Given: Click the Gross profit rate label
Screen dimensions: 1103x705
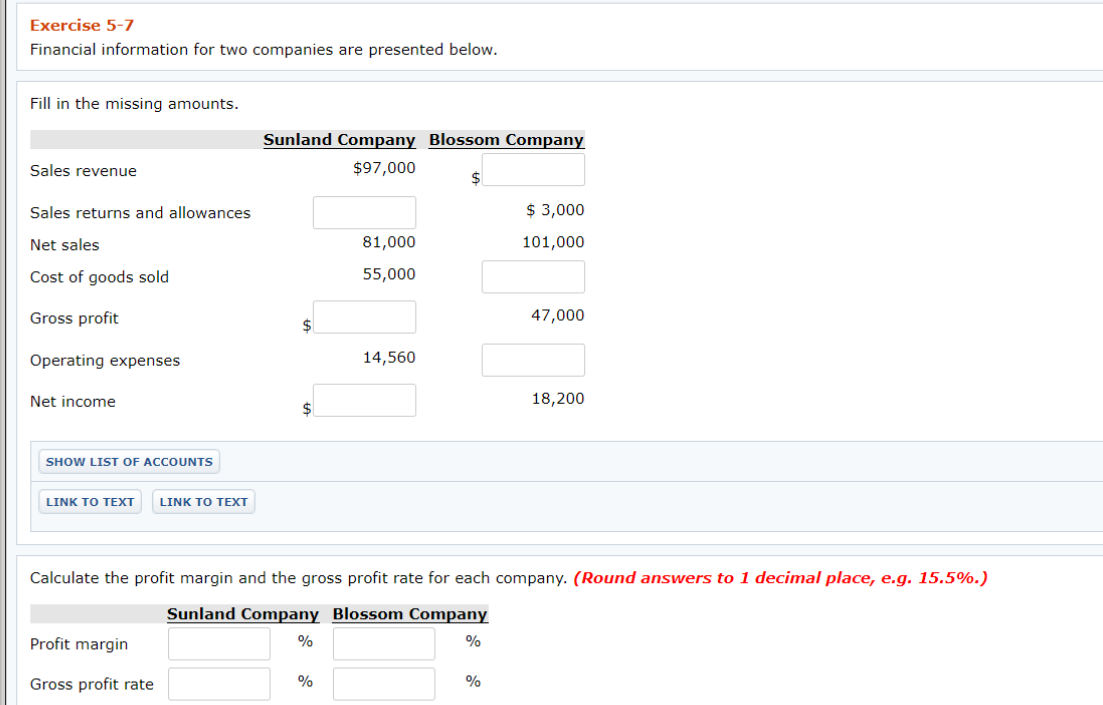Looking at the screenshot, I should point(91,685).
